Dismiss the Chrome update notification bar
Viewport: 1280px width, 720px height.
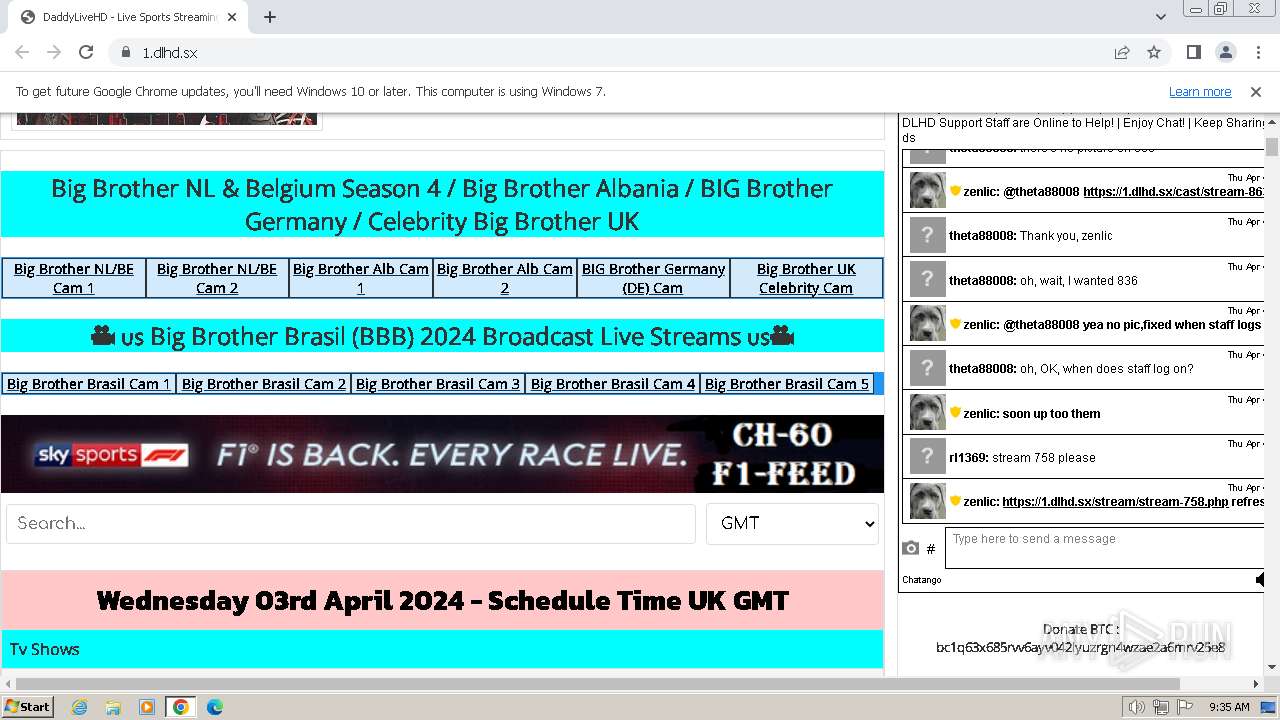pos(1256,92)
